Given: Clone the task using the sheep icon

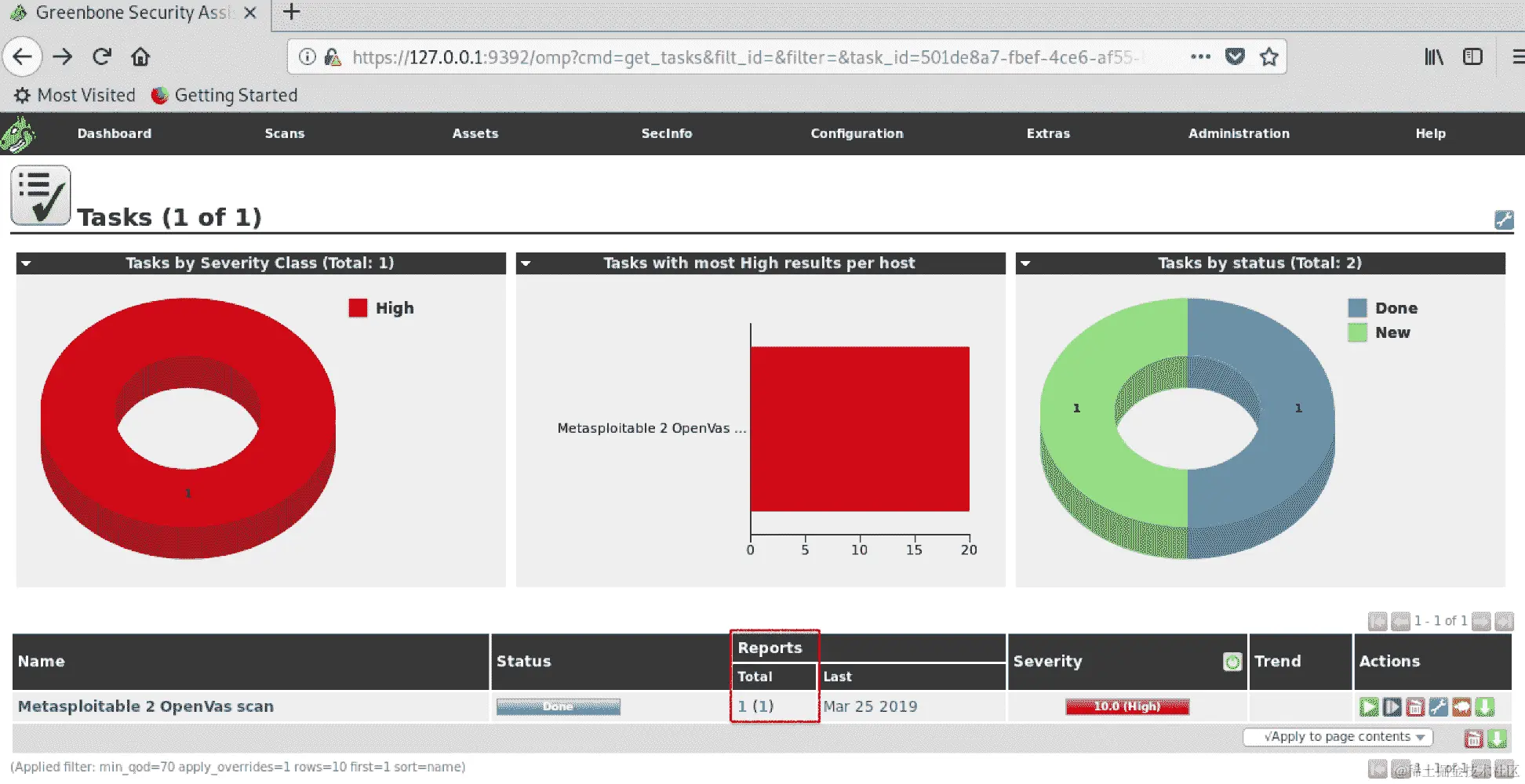Looking at the screenshot, I should [1461, 707].
